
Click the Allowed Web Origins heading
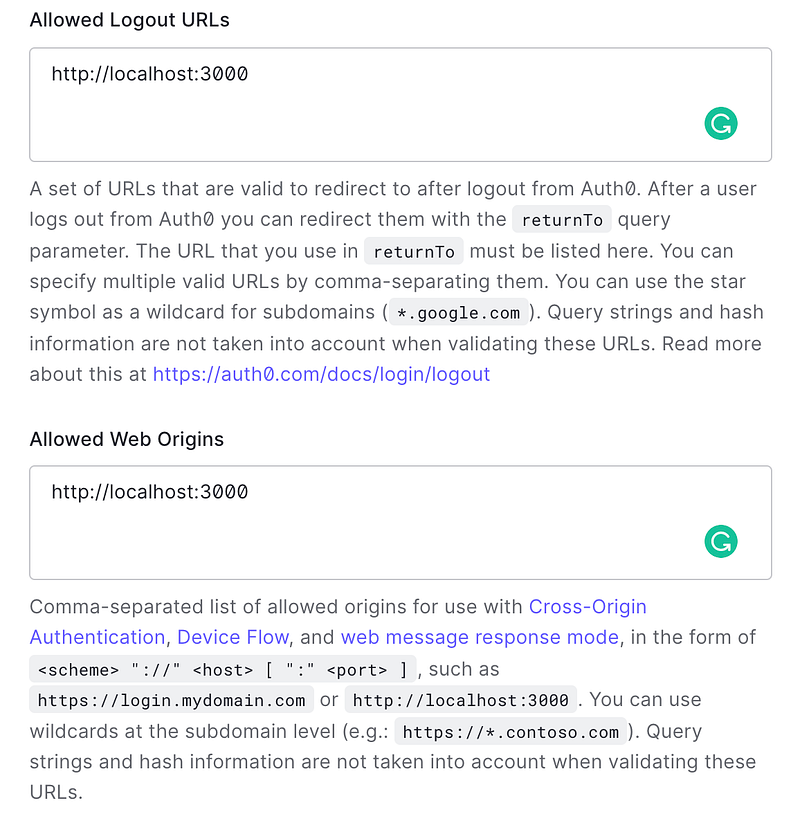pyautogui.click(x=126, y=439)
